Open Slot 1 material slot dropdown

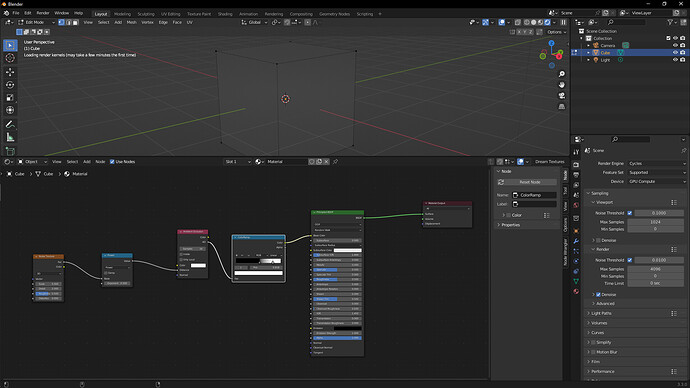coord(238,162)
